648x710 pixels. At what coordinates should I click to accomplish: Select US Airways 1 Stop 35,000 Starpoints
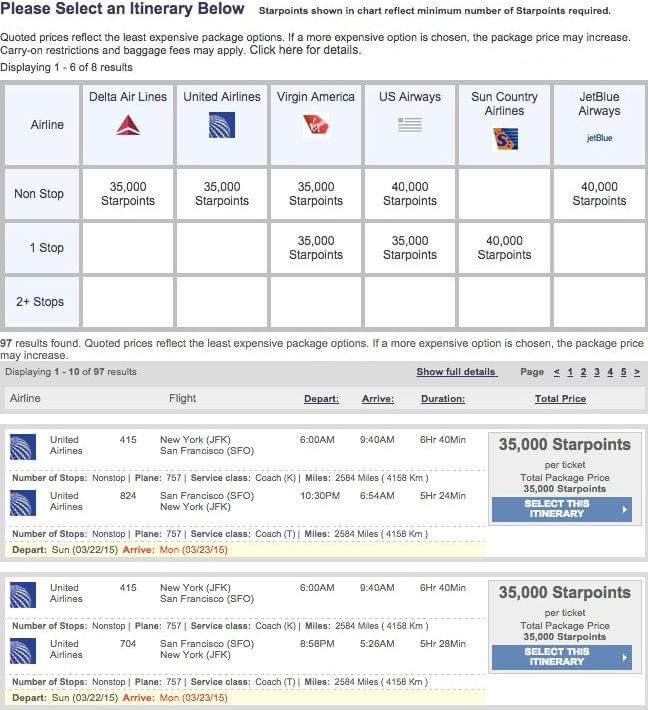point(410,248)
